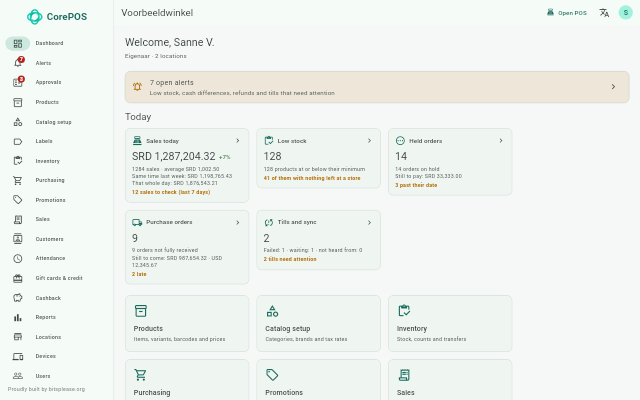Open the Purchasing shortcut tile
The height and width of the screenshot is (400, 640).
(x=187, y=380)
